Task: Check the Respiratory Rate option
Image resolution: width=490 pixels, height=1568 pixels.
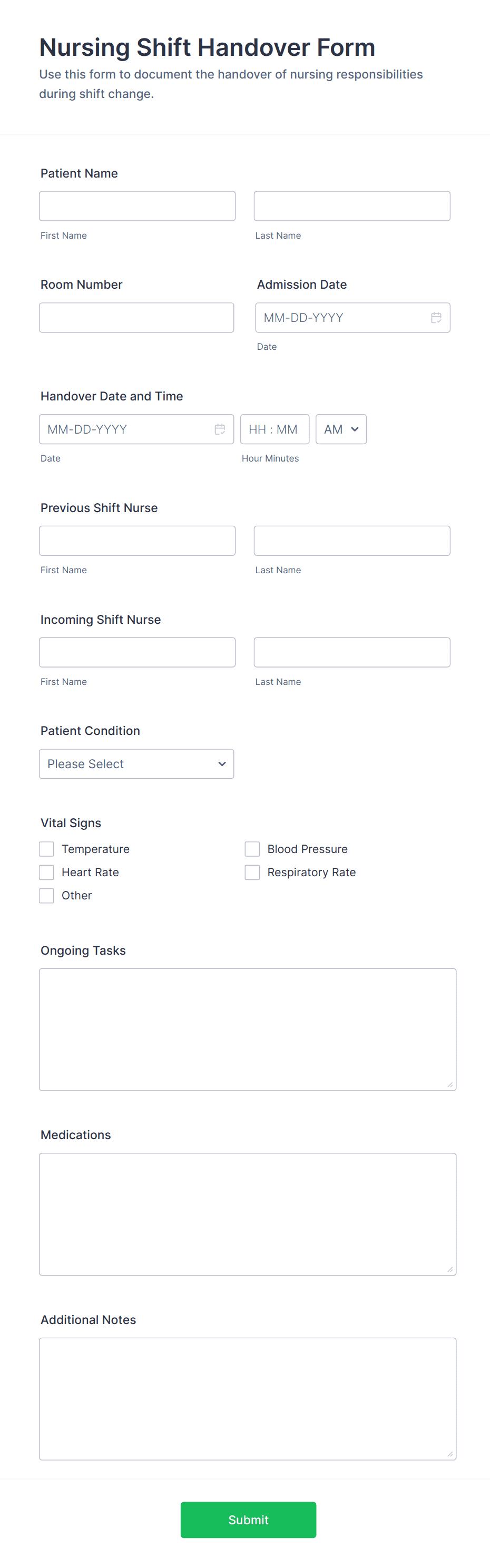Action: [252, 871]
